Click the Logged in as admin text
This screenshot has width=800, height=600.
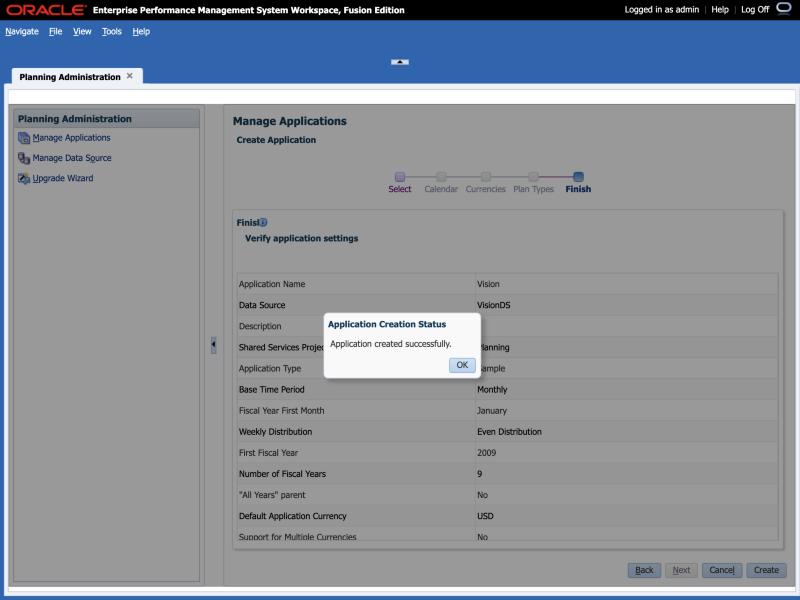662,10
